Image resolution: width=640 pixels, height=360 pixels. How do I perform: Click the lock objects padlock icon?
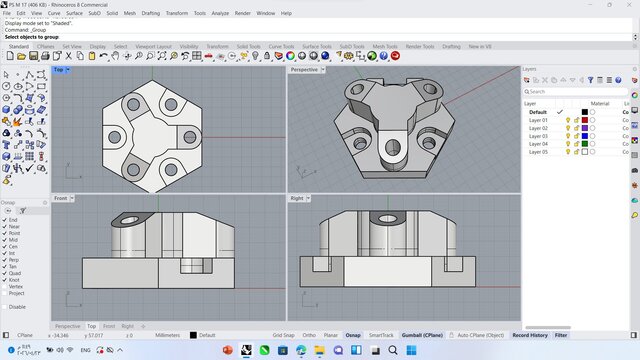click(267, 56)
